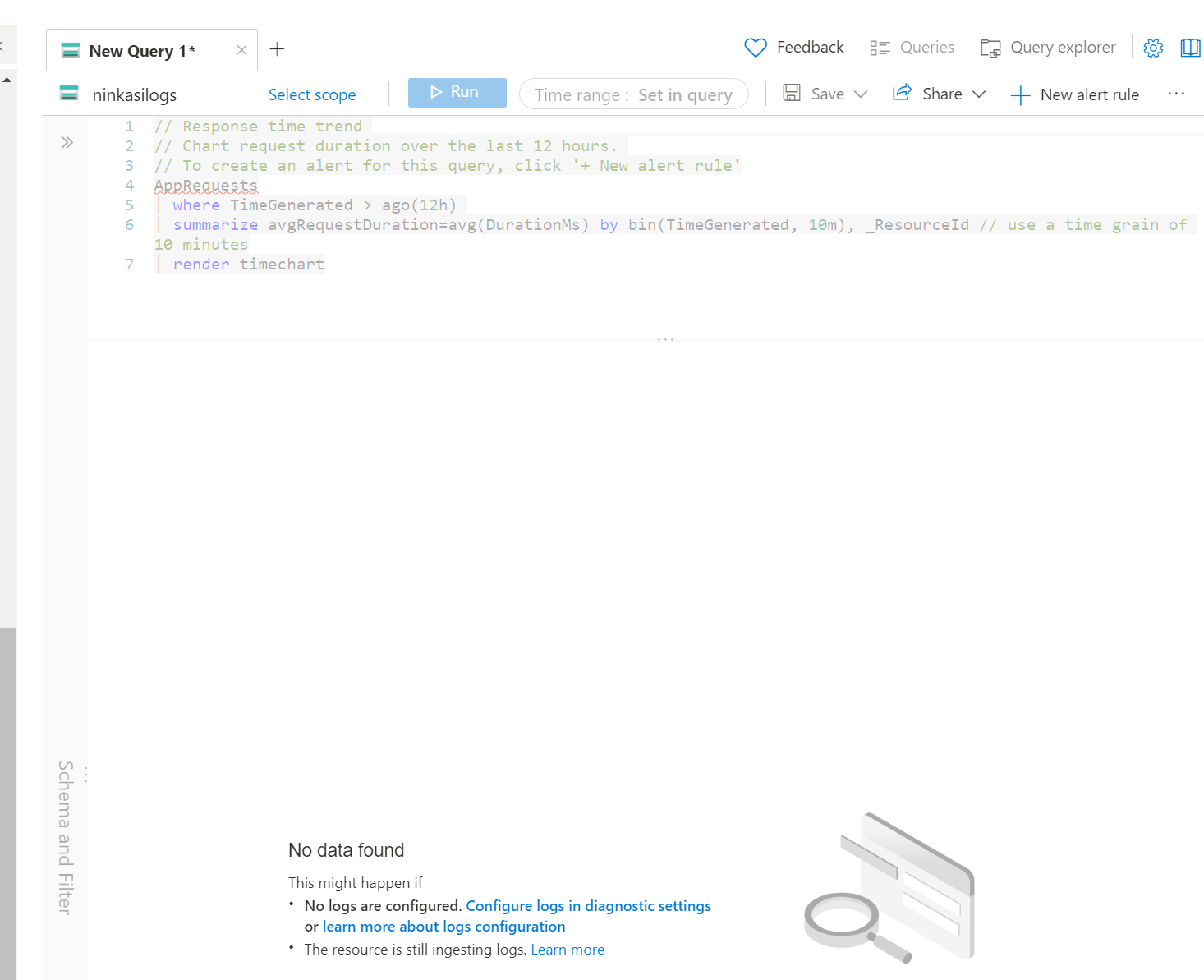Create a New alert rule

pyautogui.click(x=1076, y=94)
